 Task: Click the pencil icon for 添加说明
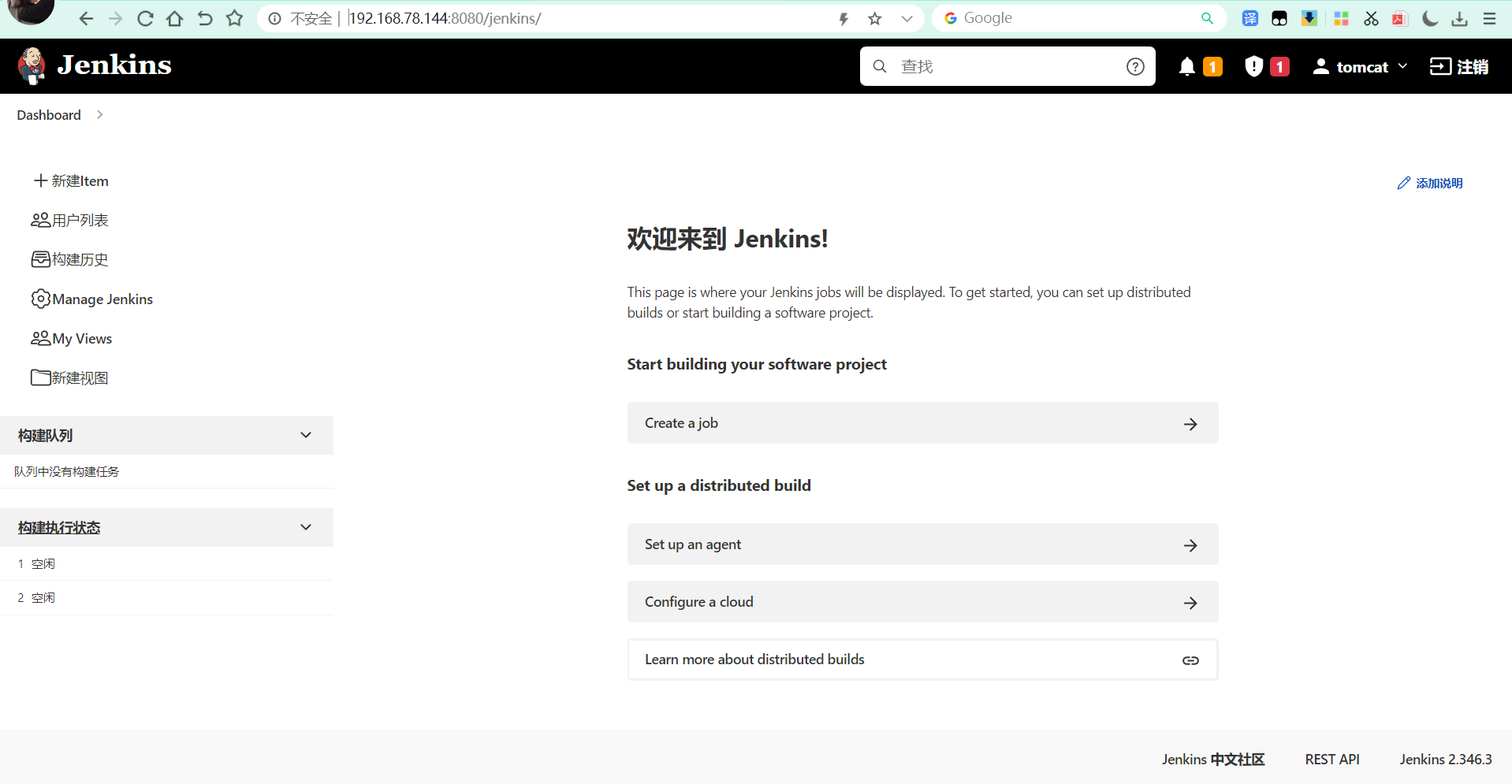point(1403,183)
